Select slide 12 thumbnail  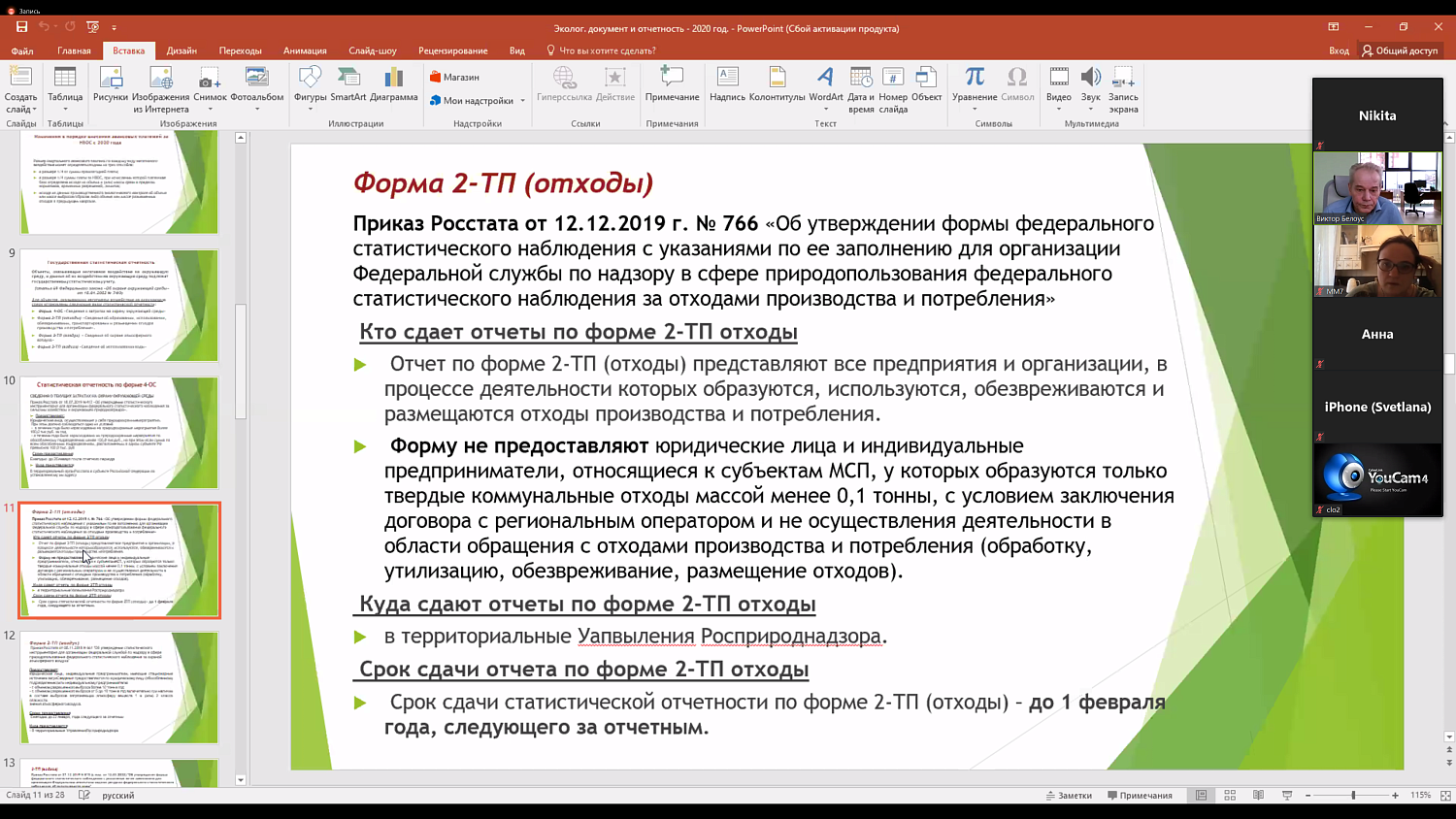point(119,688)
